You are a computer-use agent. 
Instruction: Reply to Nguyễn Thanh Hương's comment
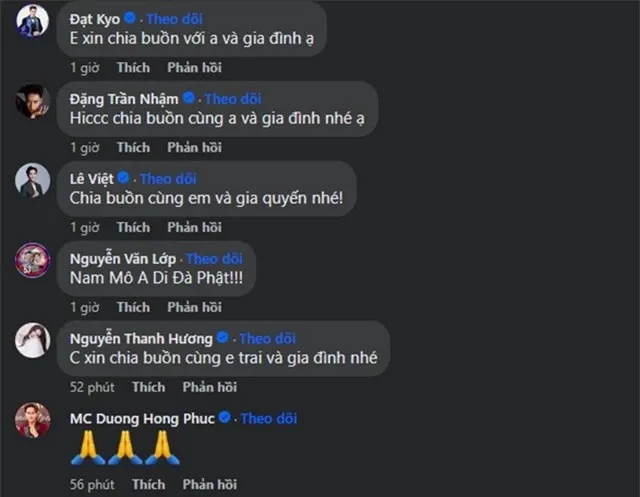point(210,387)
